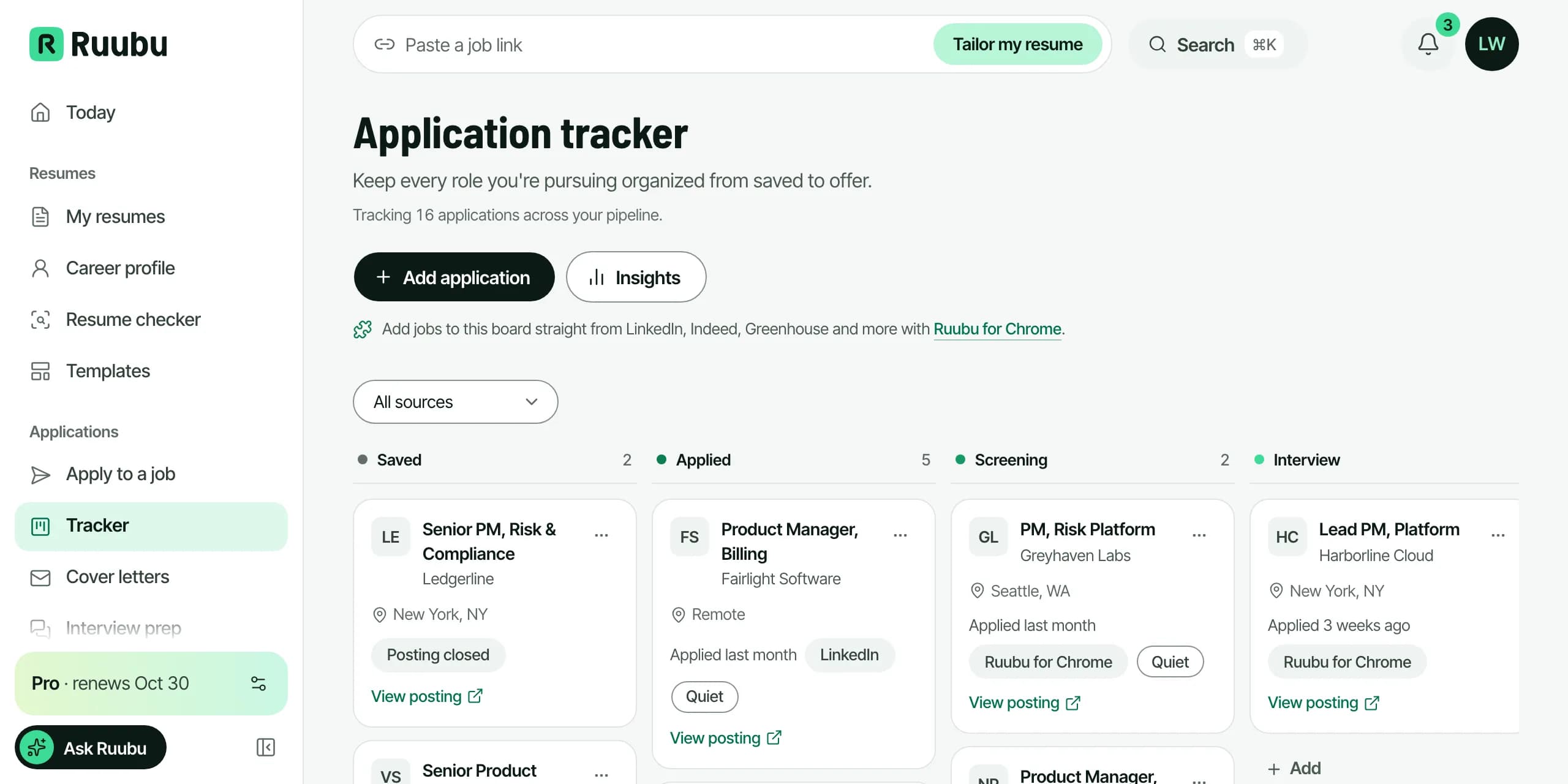Open Templates section
This screenshot has width=1568, height=784.
click(x=151, y=371)
